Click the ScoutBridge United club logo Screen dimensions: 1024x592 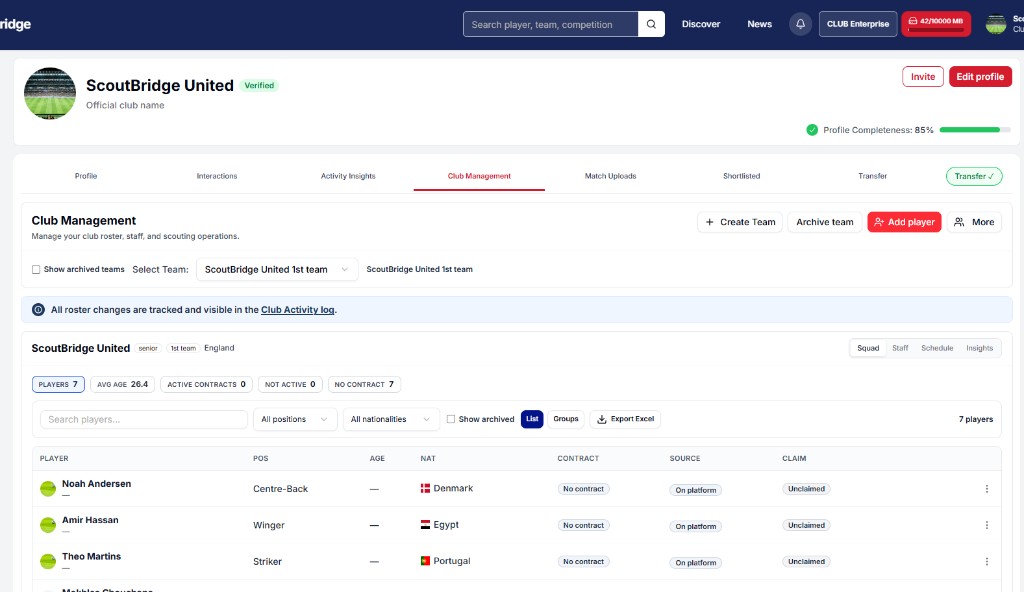pos(50,93)
